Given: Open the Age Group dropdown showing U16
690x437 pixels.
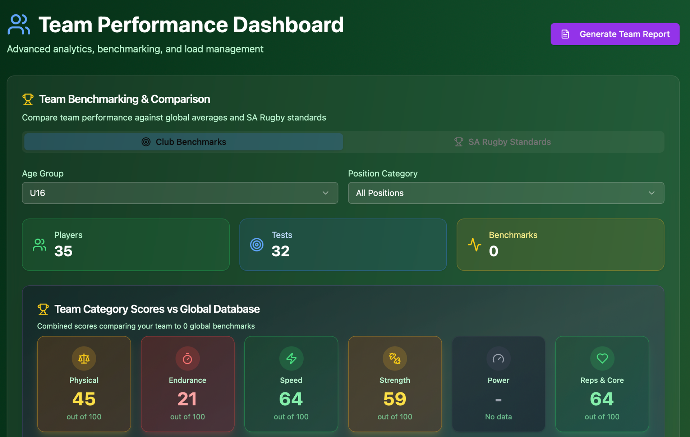Looking at the screenshot, I should click(x=180, y=193).
